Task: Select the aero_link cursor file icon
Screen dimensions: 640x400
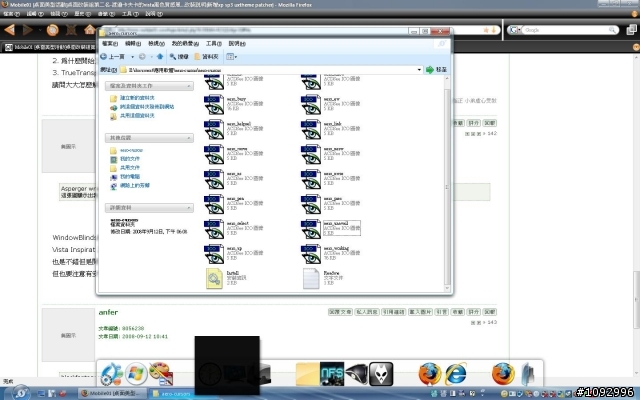Action: 311,129
